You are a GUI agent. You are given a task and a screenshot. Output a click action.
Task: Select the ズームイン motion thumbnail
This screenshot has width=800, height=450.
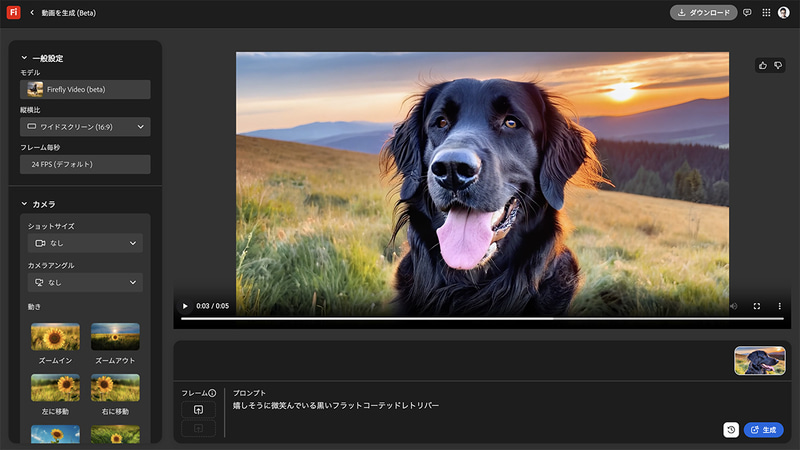[x=55, y=337]
